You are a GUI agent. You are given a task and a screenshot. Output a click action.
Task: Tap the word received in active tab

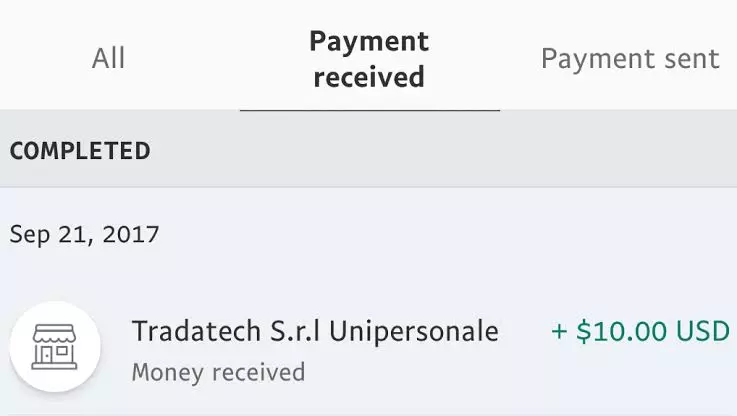click(x=369, y=77)
